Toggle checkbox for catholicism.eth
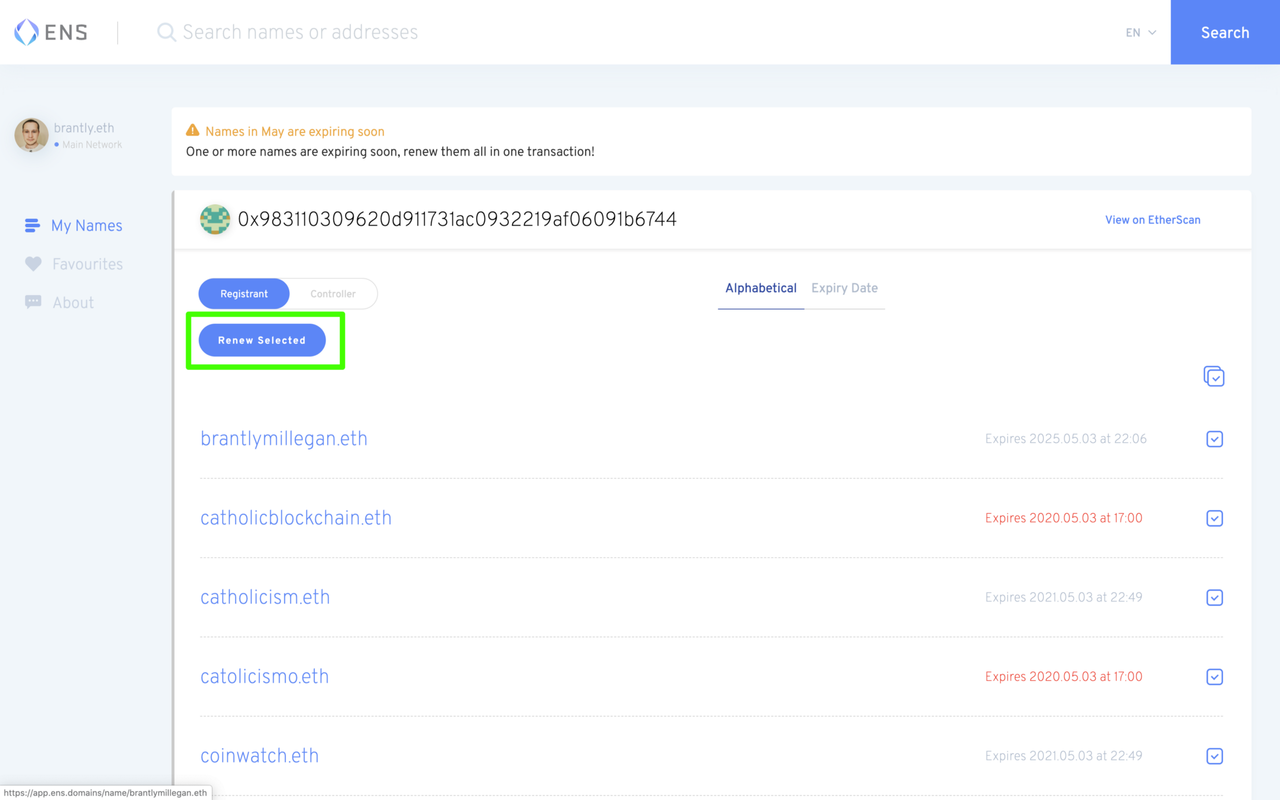1280x800 pixels. point(1214,597)
